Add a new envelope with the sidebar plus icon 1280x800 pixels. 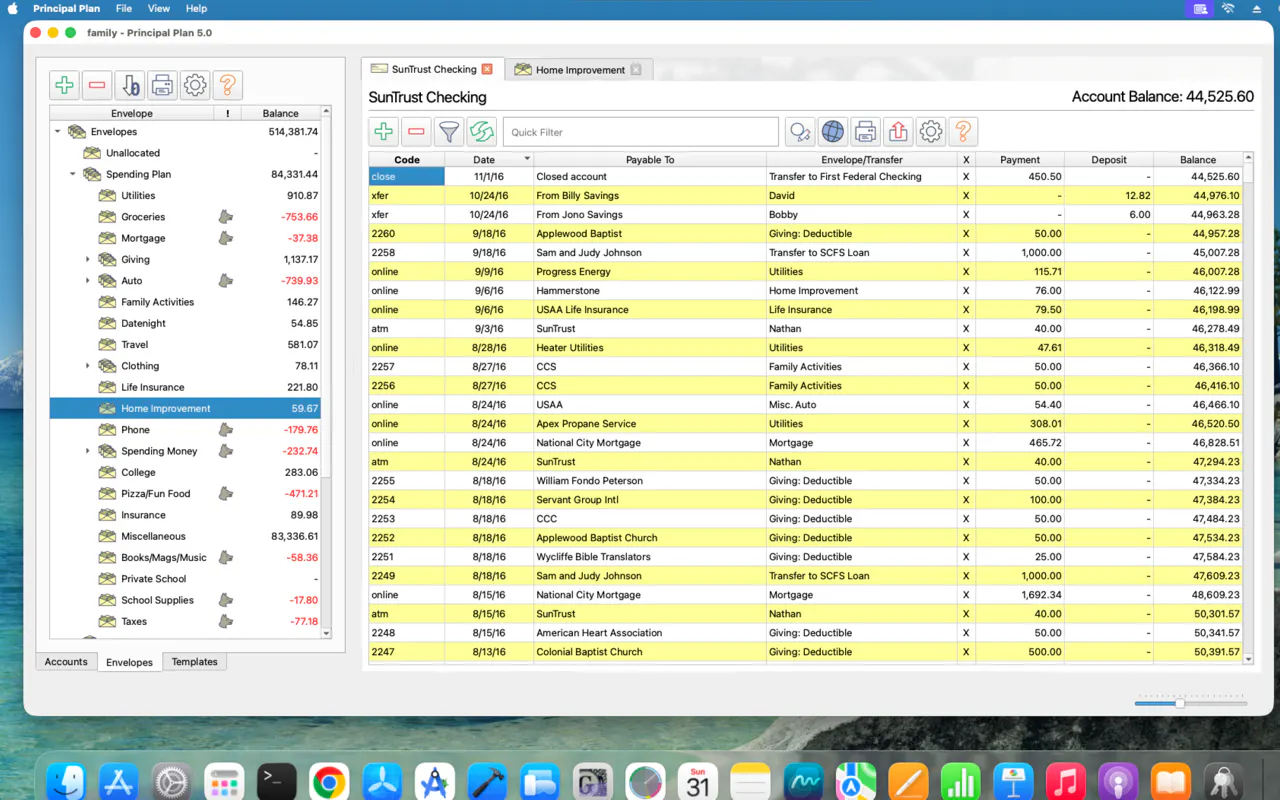65,85
